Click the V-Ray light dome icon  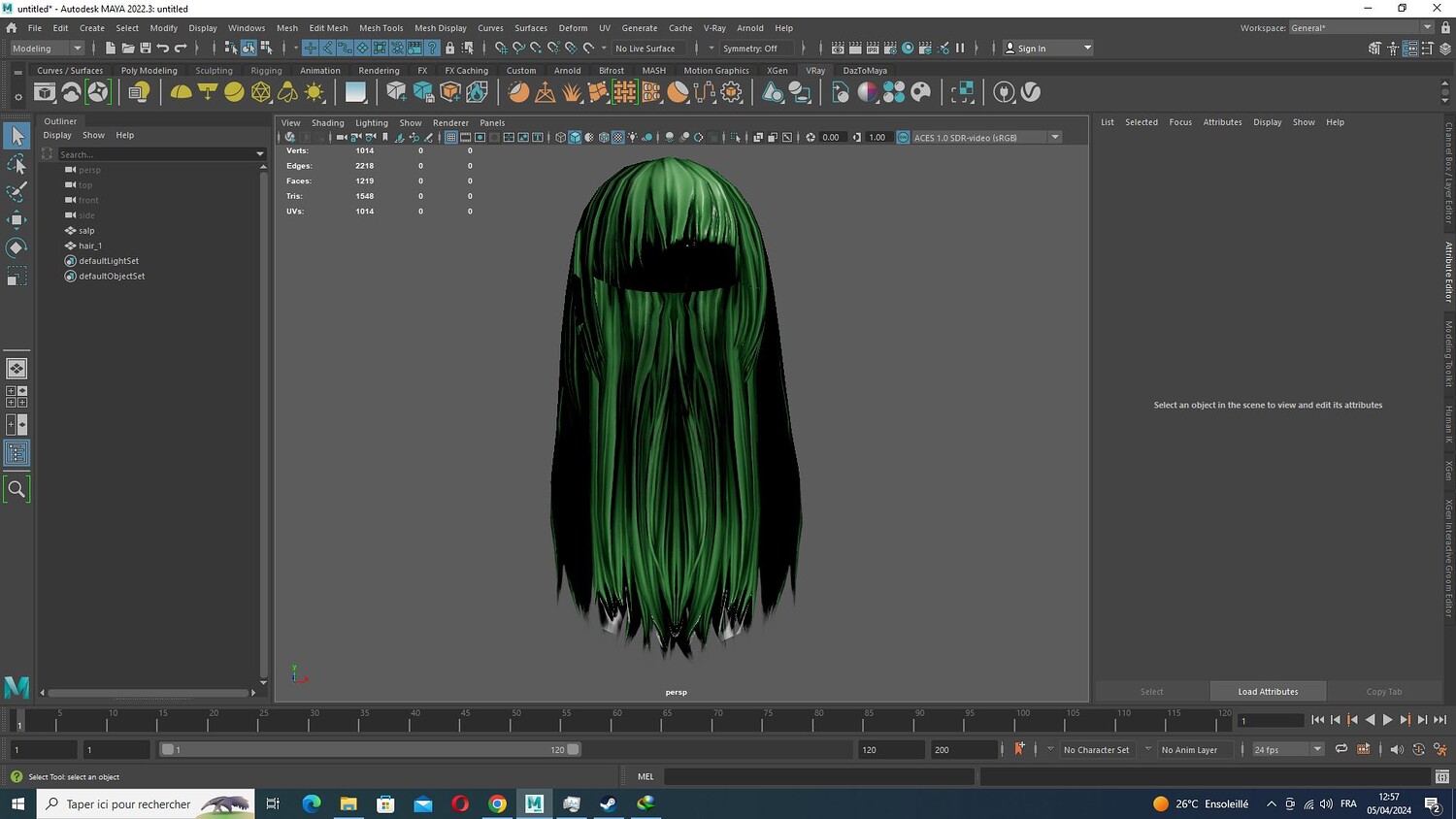coord(181,92)
